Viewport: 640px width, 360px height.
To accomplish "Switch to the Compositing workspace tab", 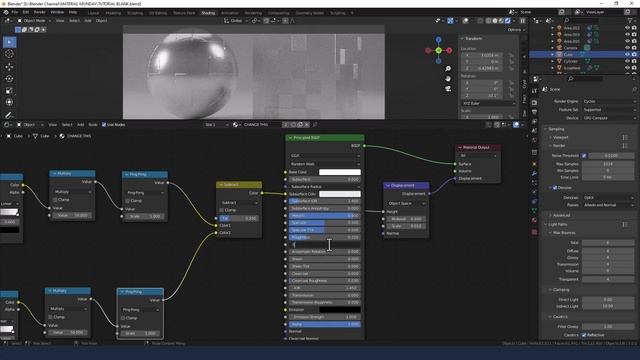I will (278, 13).
